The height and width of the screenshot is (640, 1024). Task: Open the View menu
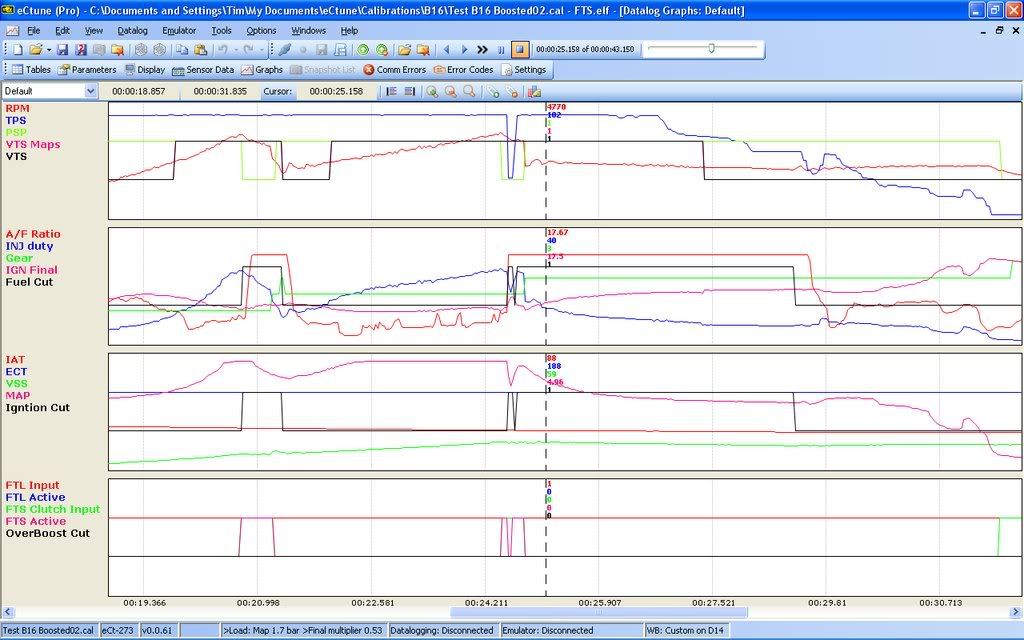click(93, 31)
